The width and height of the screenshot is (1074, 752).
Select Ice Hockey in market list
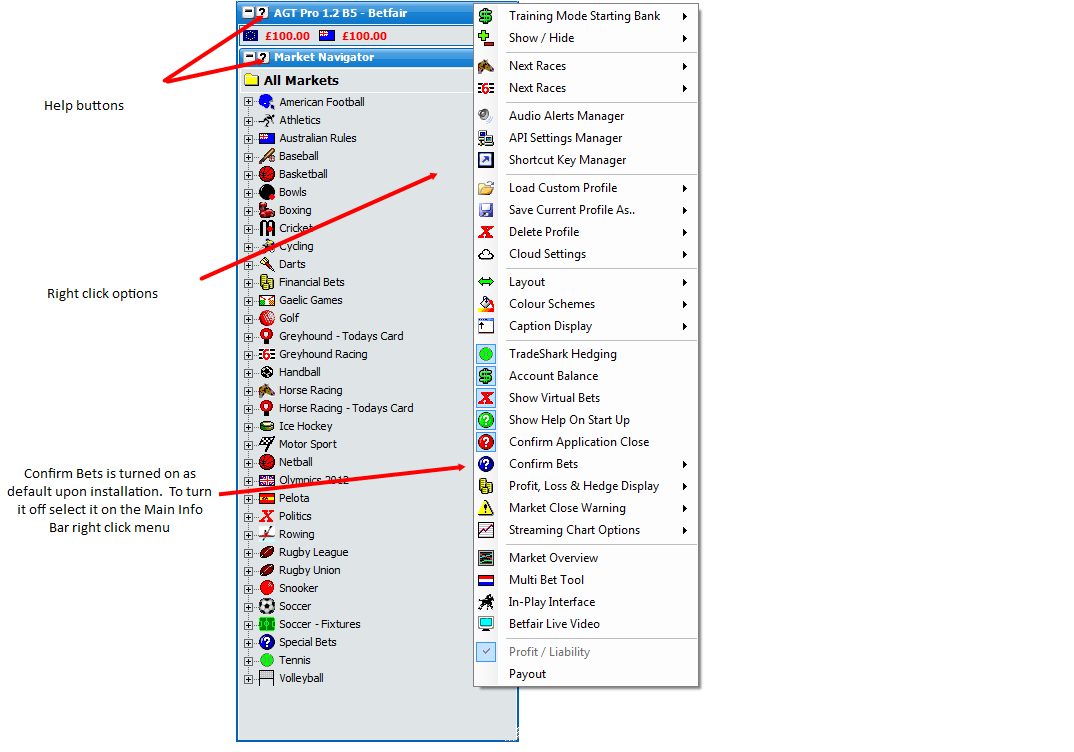point(305,426)
